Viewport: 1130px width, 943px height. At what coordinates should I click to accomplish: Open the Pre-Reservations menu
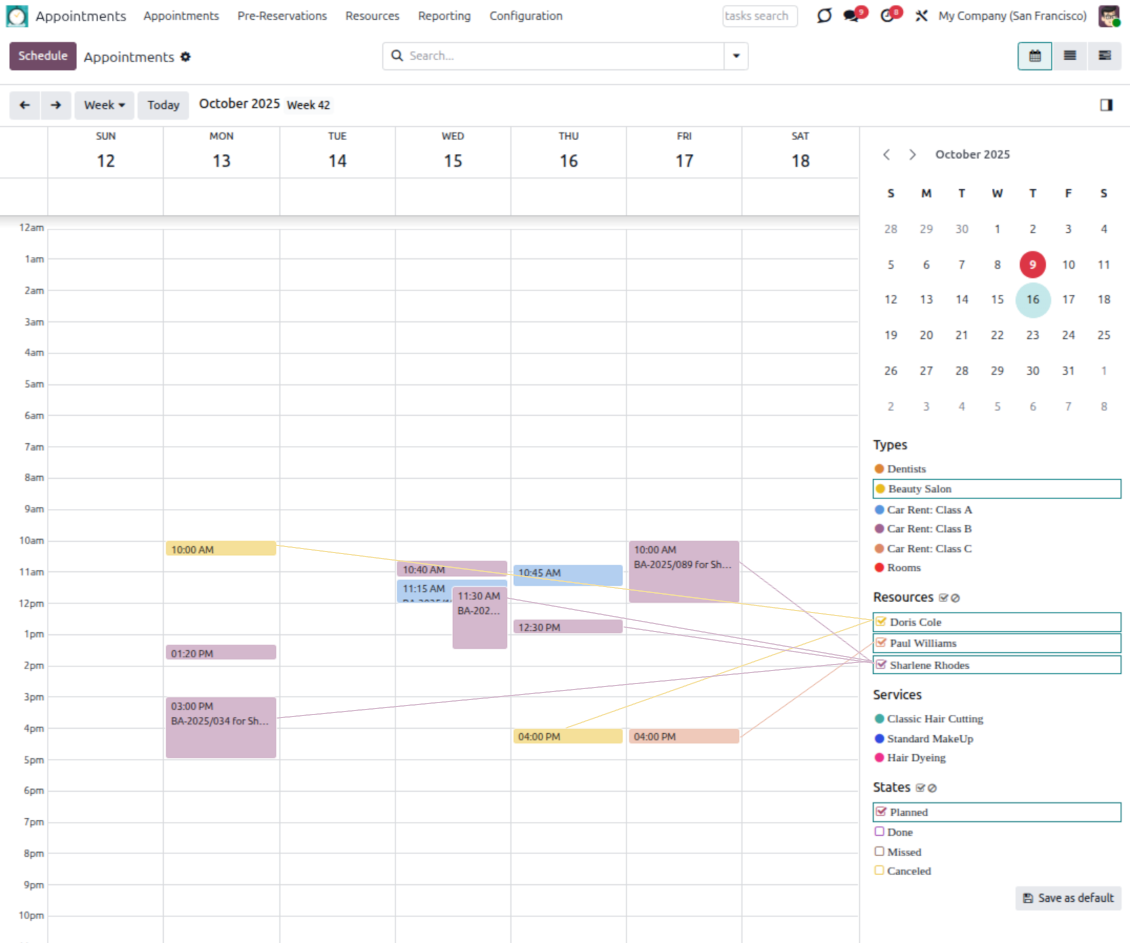click(x=282, y=16)
